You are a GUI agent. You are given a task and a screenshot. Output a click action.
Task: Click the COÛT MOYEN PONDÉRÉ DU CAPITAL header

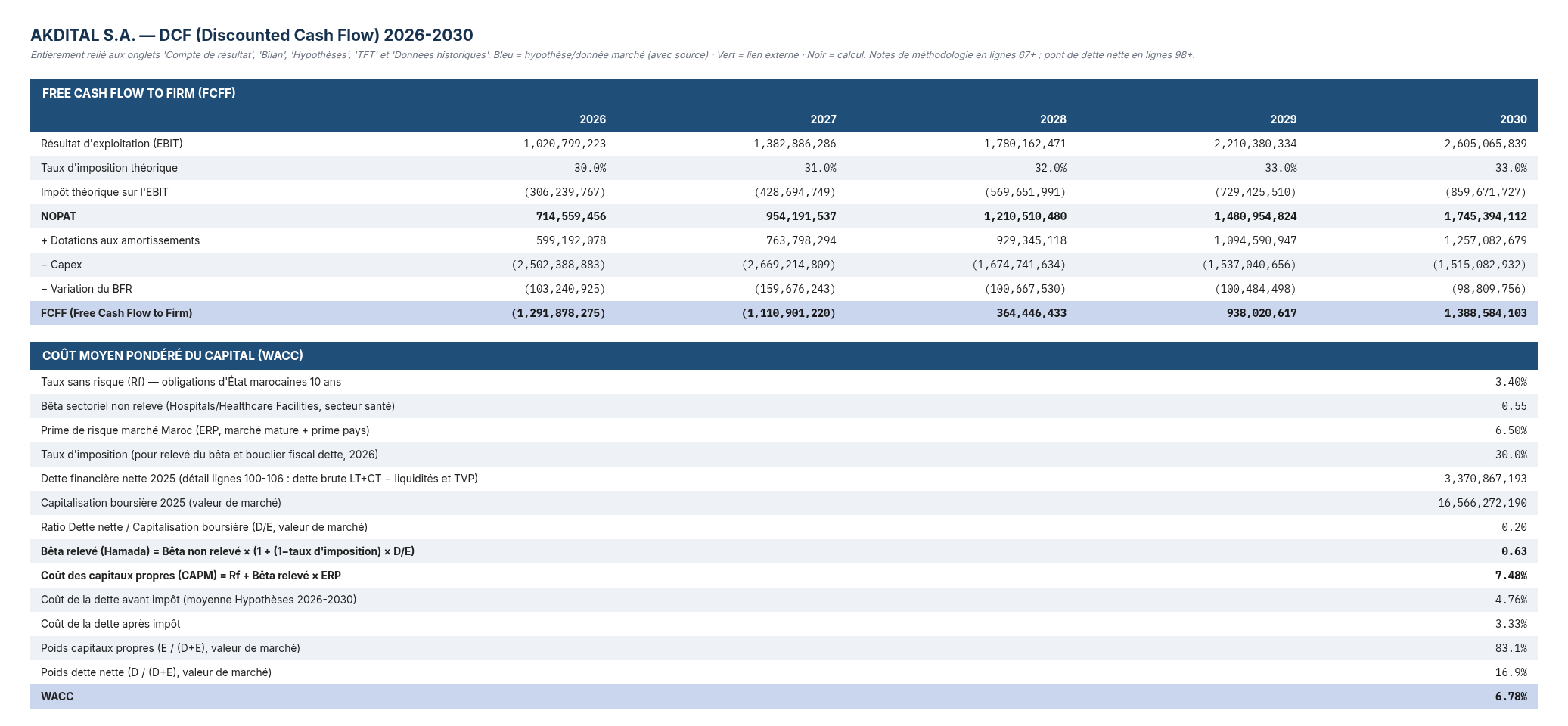(172, 355)
